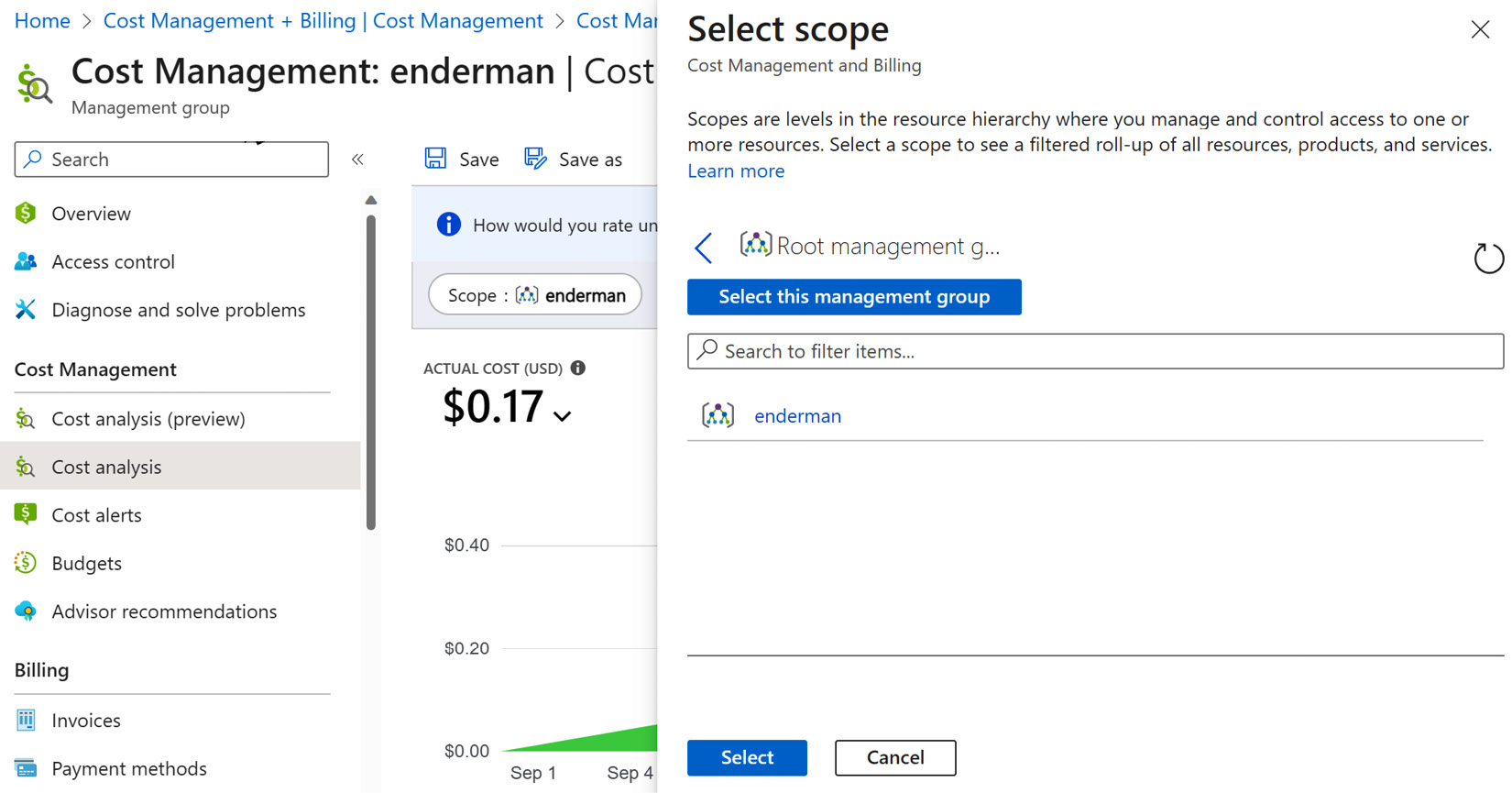Click the Root management g... title

(888, 246)
